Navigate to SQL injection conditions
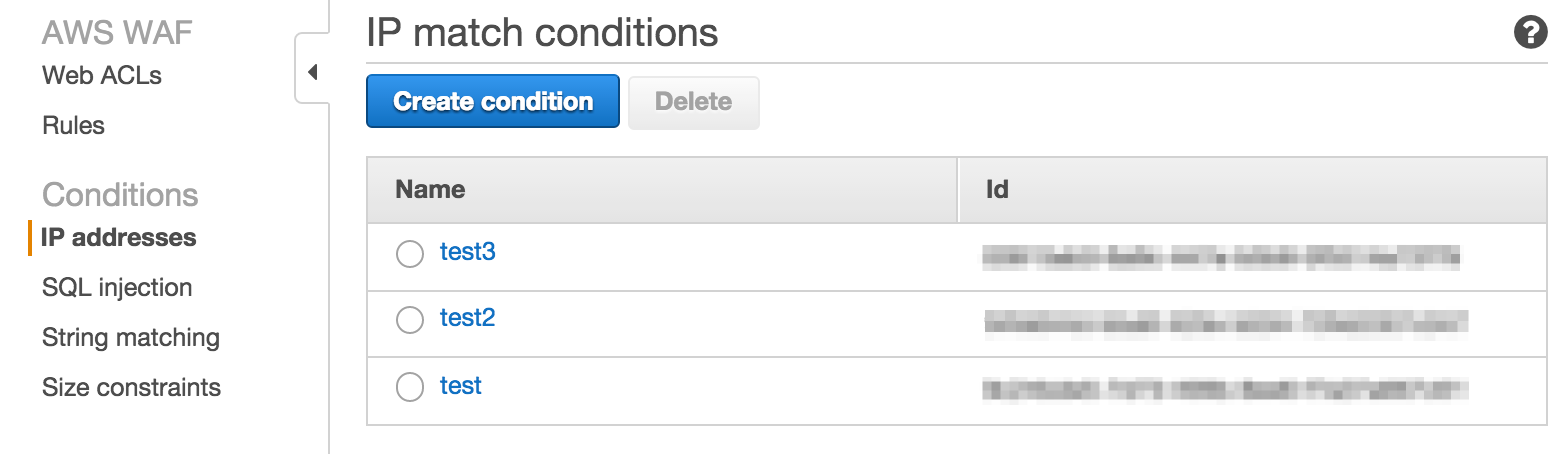Viewport: 1568px width, 454px height. [117, 288]
